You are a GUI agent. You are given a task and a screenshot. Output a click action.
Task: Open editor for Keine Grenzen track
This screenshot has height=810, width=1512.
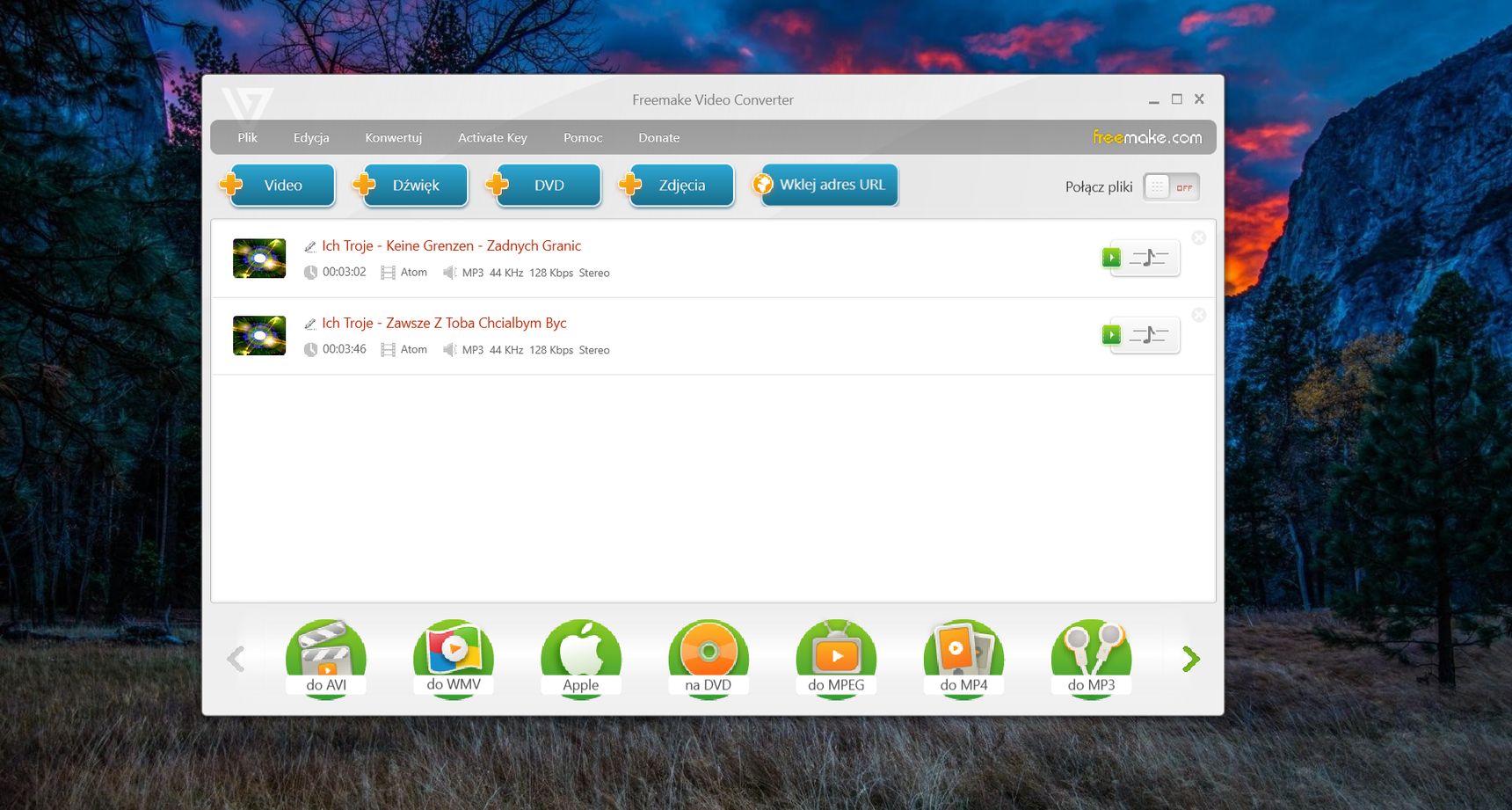tap(1148, 258)
